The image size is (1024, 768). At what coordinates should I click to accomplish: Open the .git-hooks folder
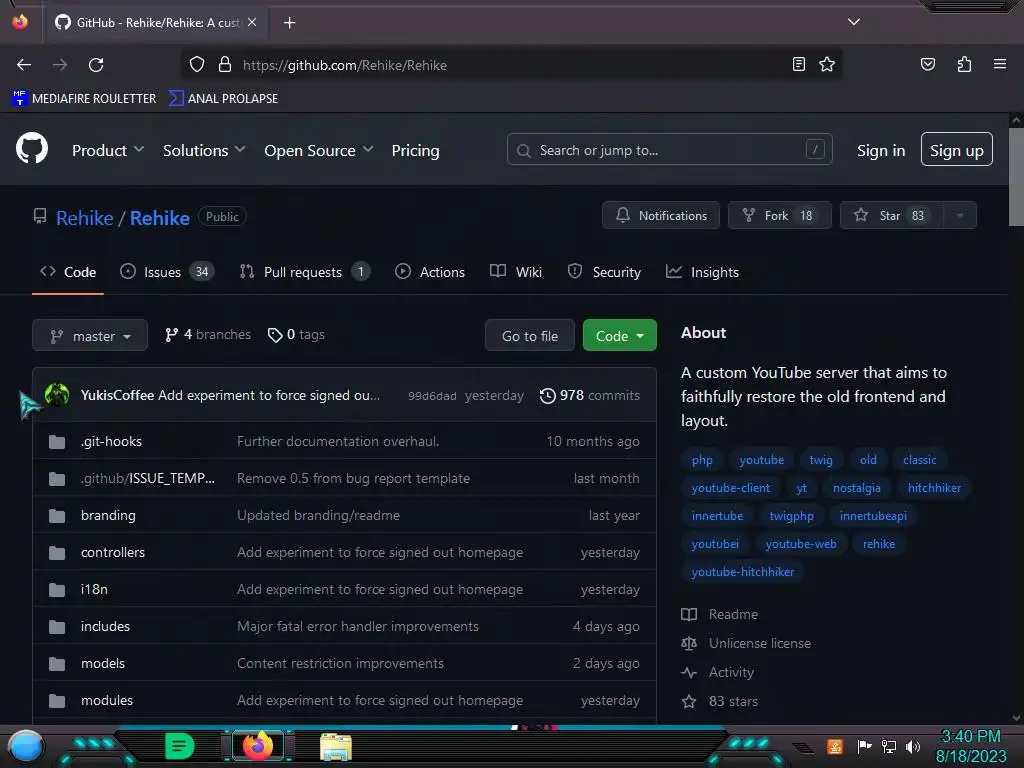(111, 441)
